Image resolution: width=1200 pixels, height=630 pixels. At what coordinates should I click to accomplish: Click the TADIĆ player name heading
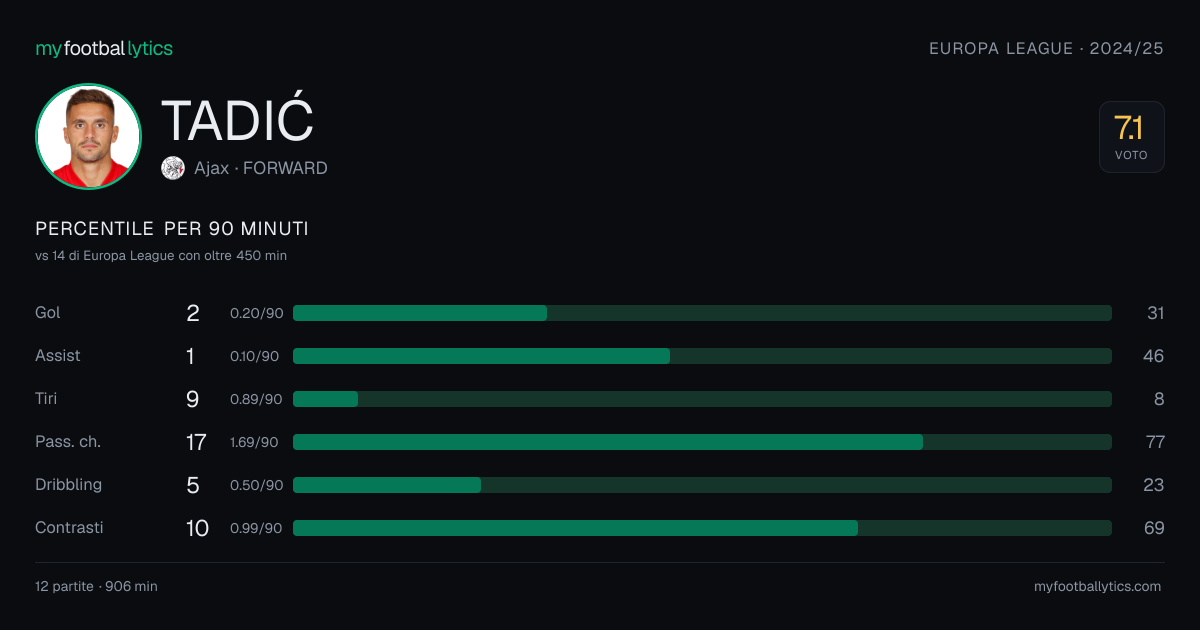point(237,120)
